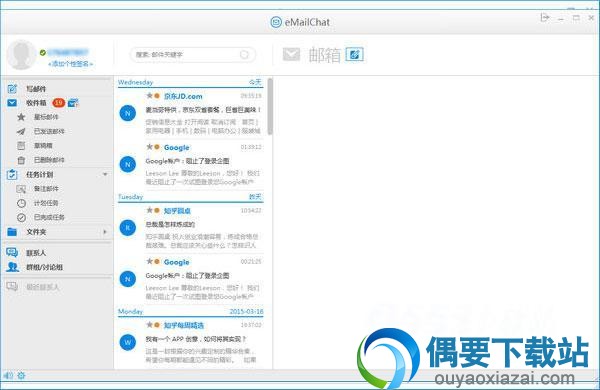Select the 收件箱 label in sidebar
Screen dimensions: 600x390
[36, 103]
